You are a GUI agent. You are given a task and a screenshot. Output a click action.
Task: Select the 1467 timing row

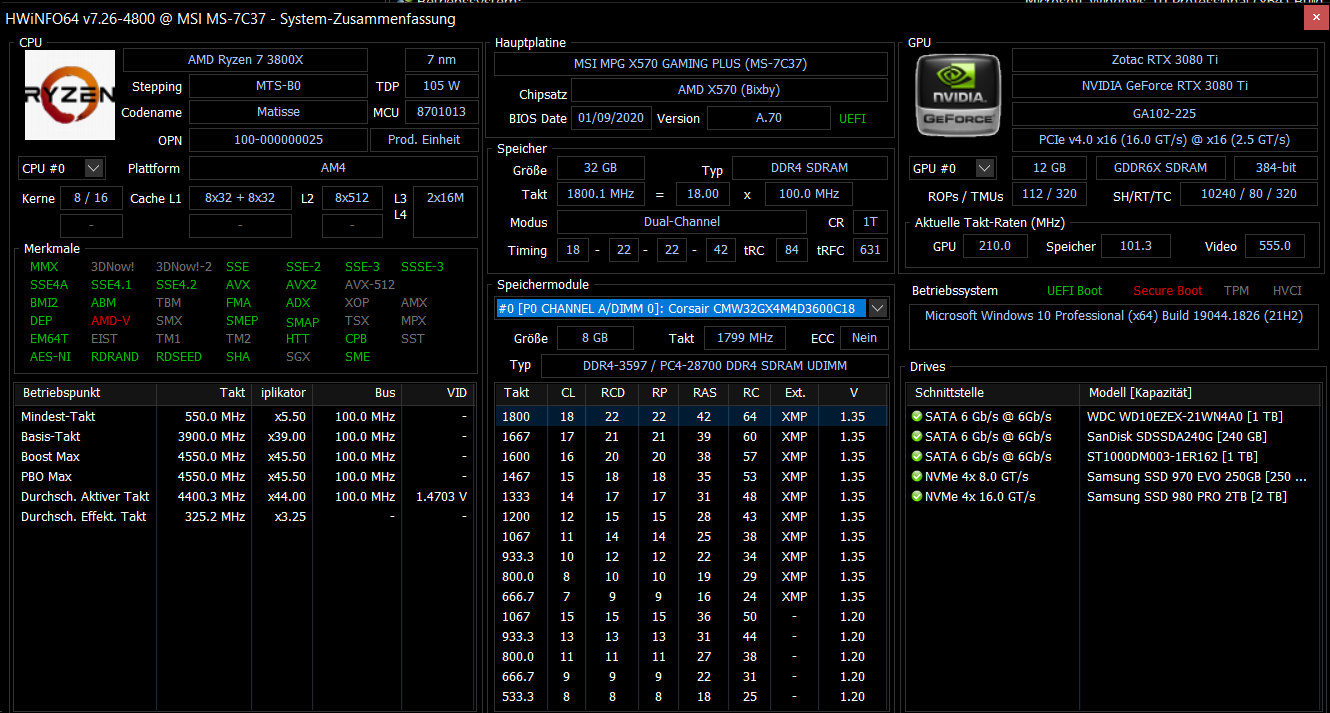point(691,476)
